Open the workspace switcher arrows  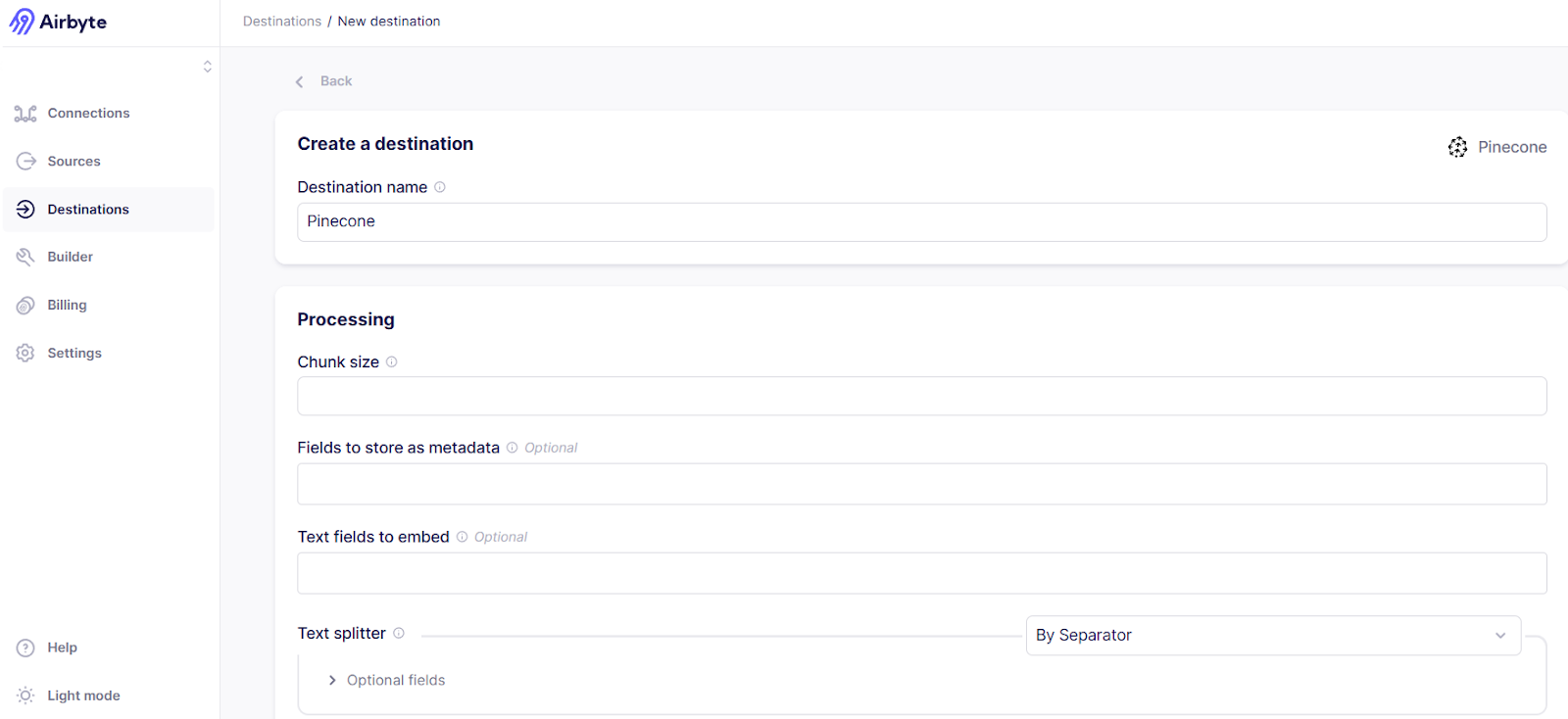pos(208,67)
